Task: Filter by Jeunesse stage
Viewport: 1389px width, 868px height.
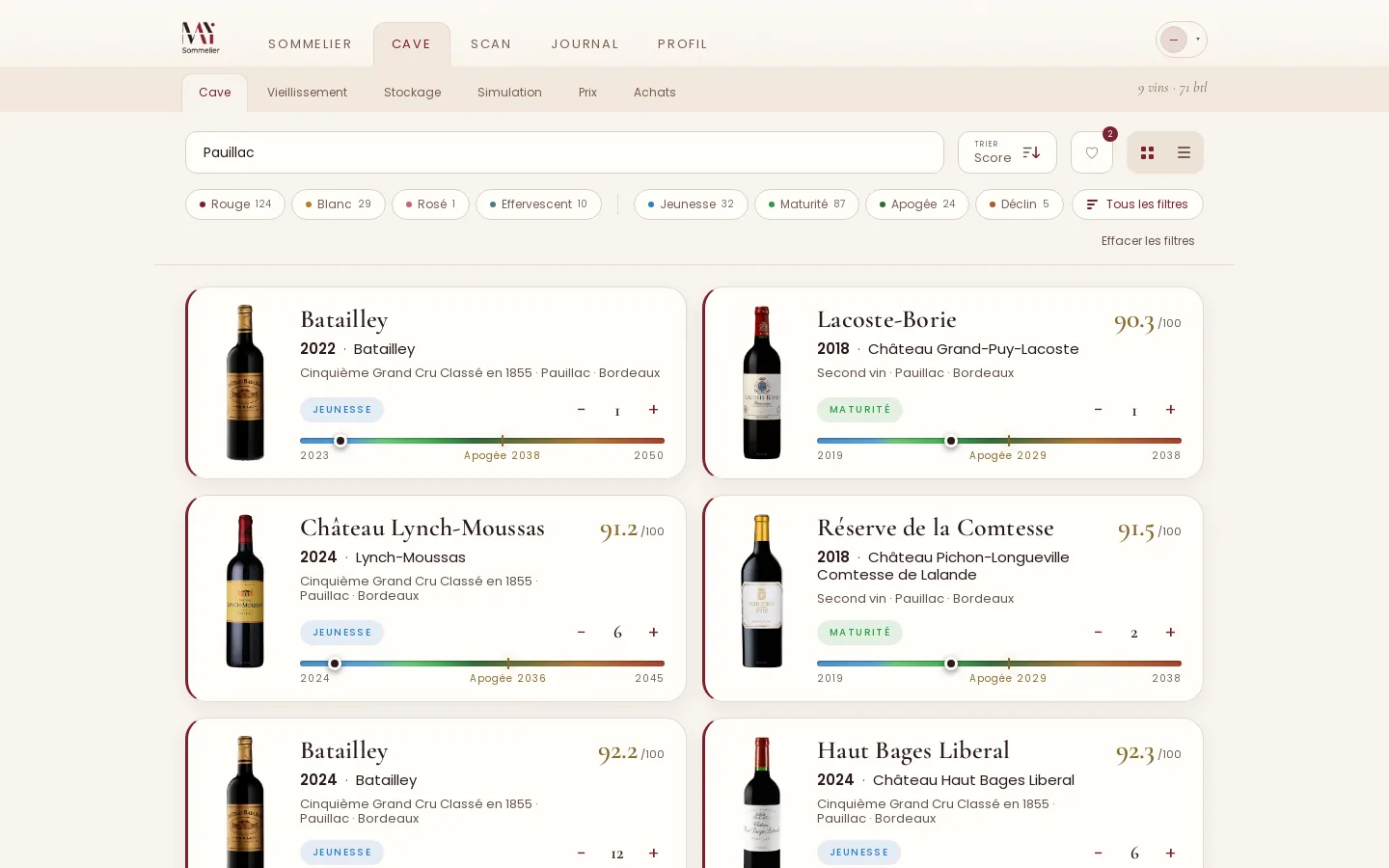Action: [691, 204]
